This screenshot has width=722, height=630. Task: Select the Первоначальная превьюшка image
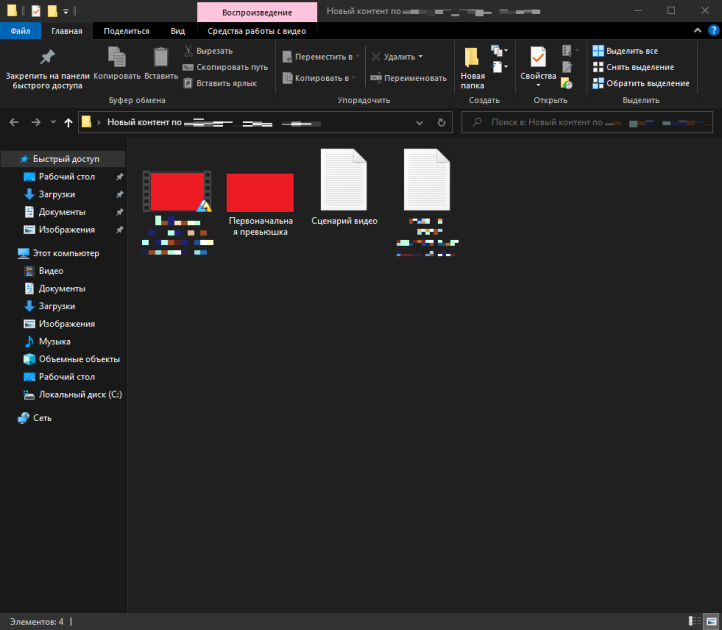[260, 192]
